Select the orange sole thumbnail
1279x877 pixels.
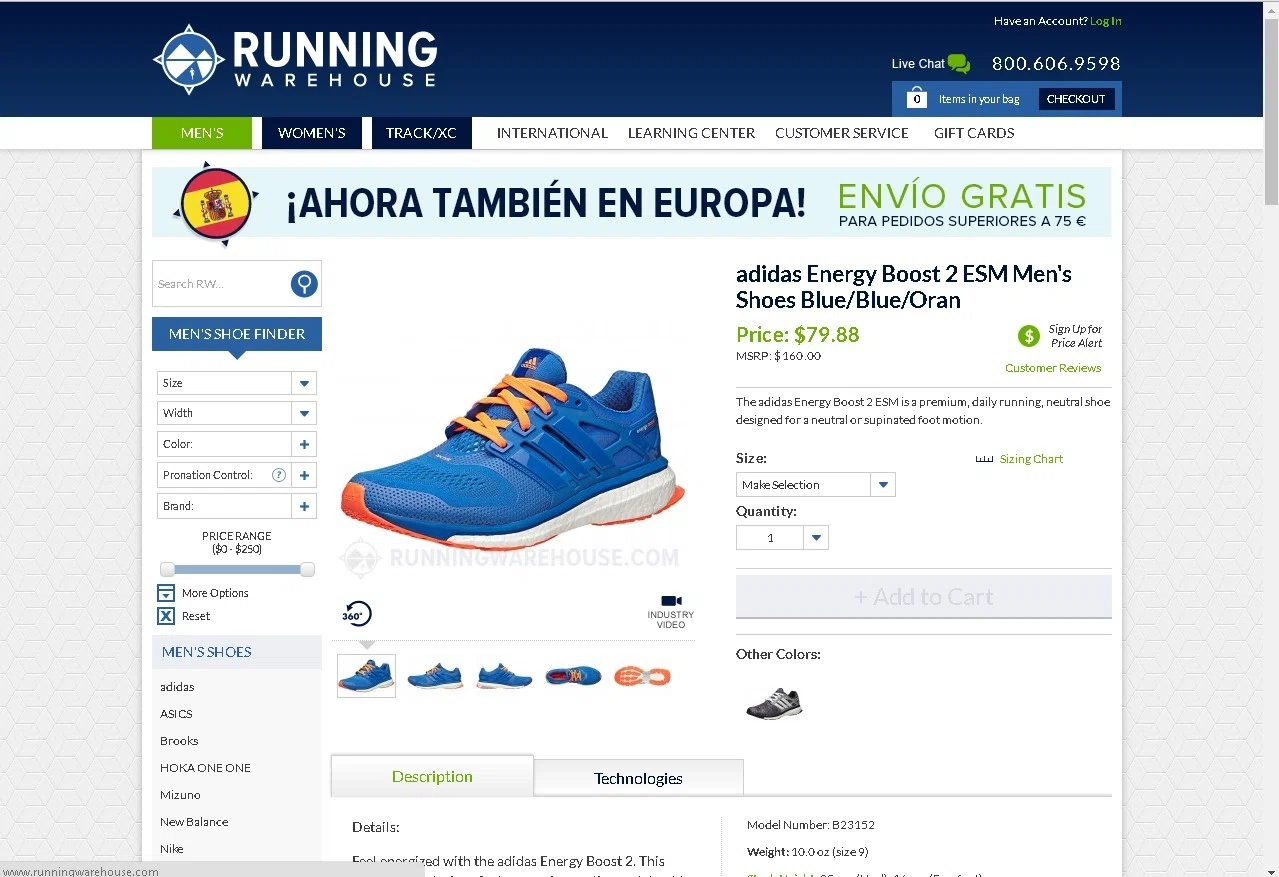click(642, 676)
